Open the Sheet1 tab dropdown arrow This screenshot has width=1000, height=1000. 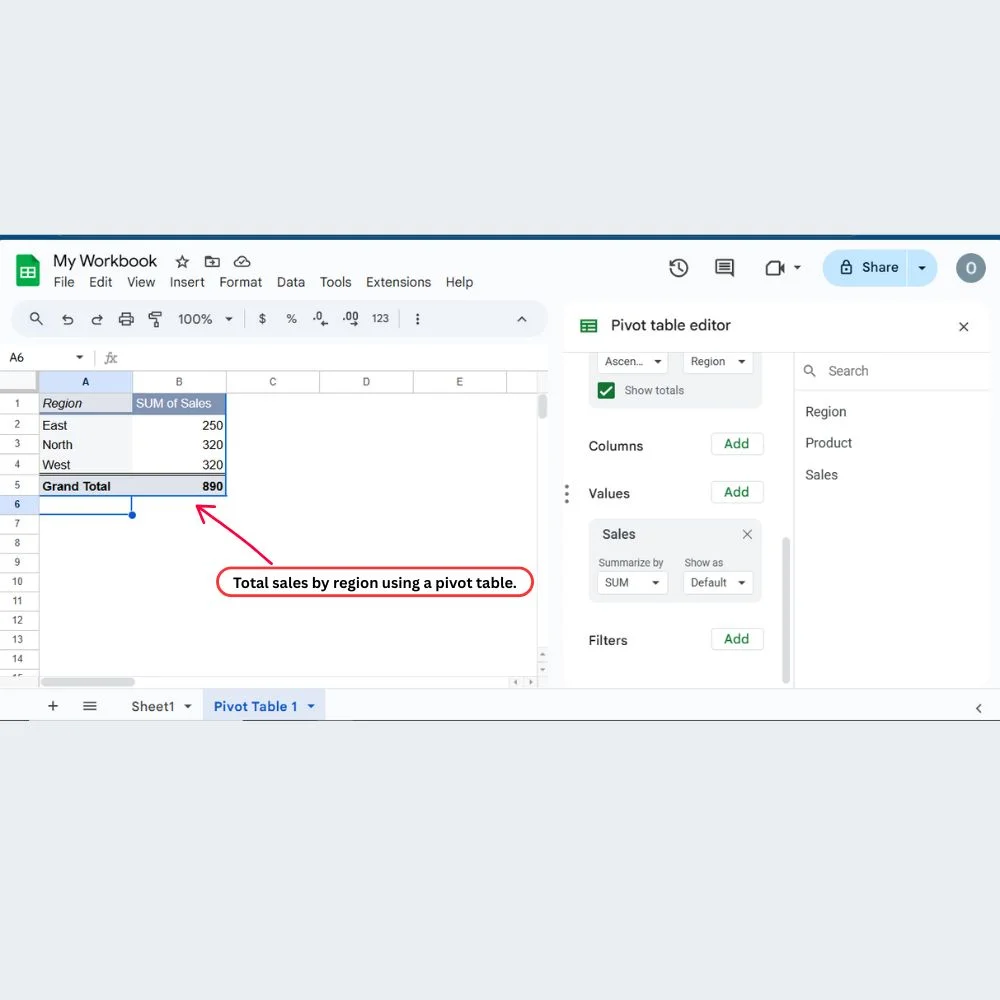click(188, 707)
